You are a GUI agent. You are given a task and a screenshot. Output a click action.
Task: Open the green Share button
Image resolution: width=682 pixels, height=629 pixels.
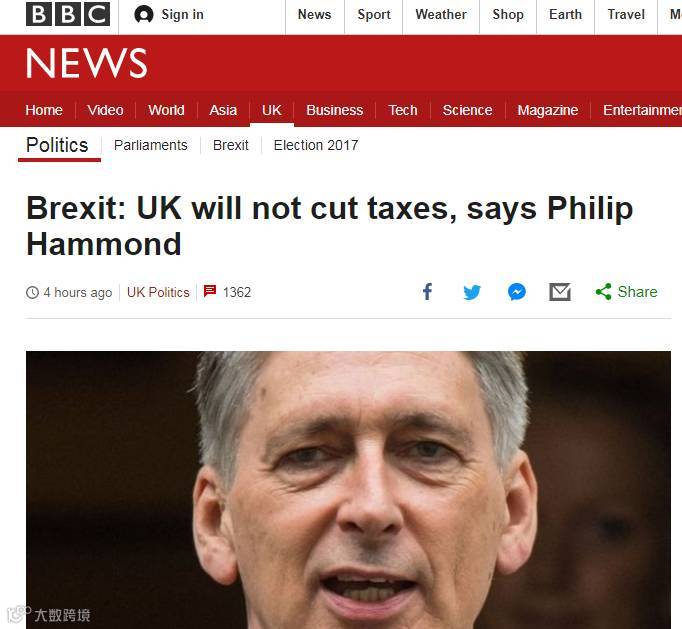626,291
